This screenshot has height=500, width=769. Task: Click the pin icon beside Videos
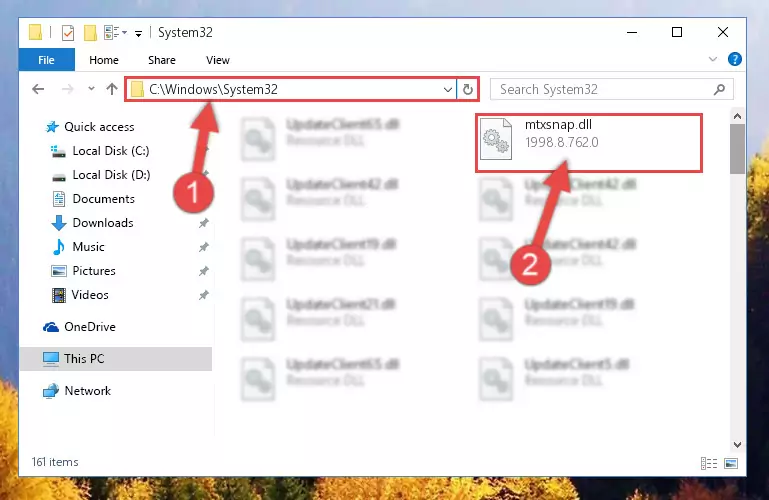click(x=204, y=295)
